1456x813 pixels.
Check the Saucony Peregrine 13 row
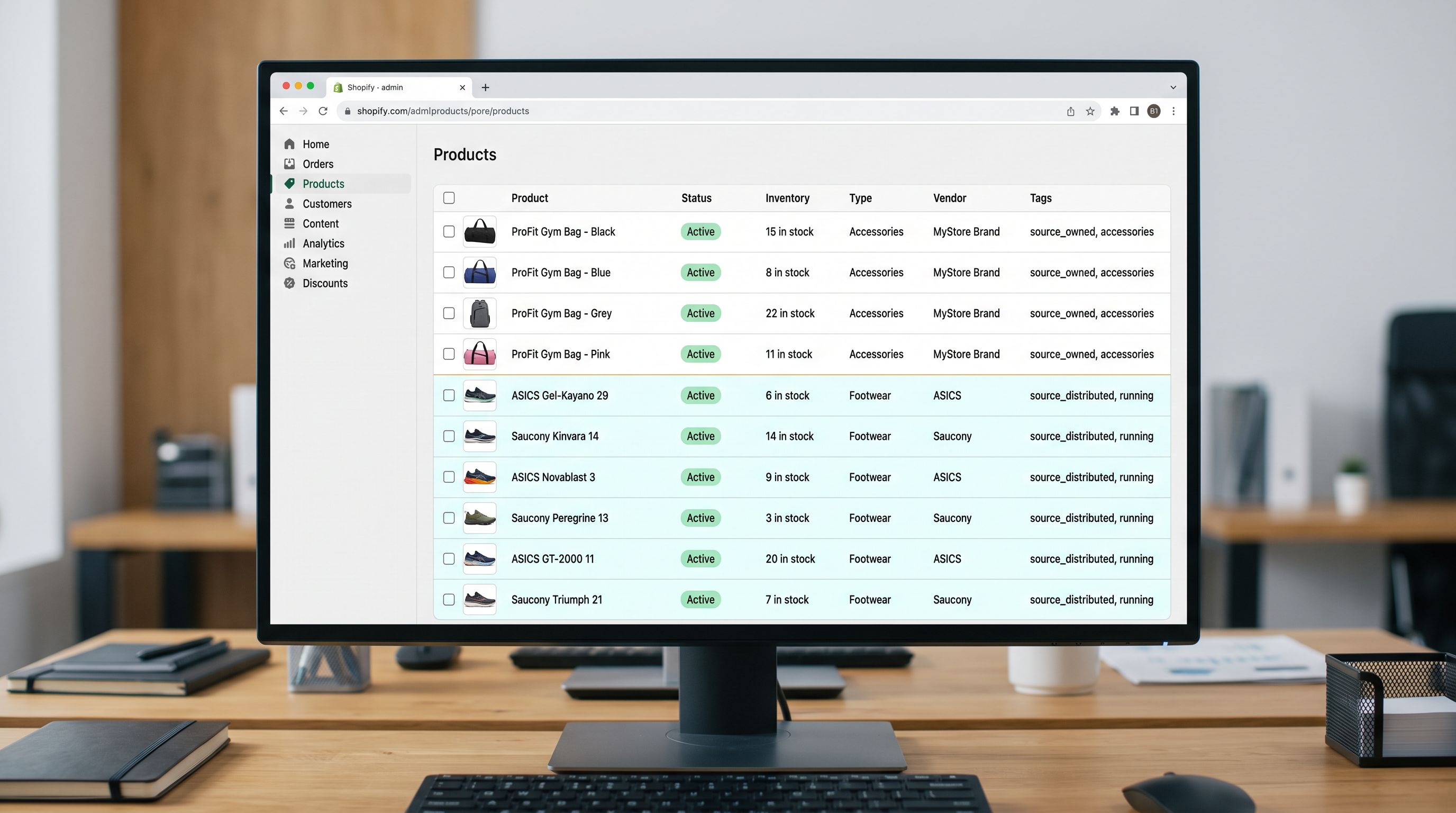tap(449, 518)
